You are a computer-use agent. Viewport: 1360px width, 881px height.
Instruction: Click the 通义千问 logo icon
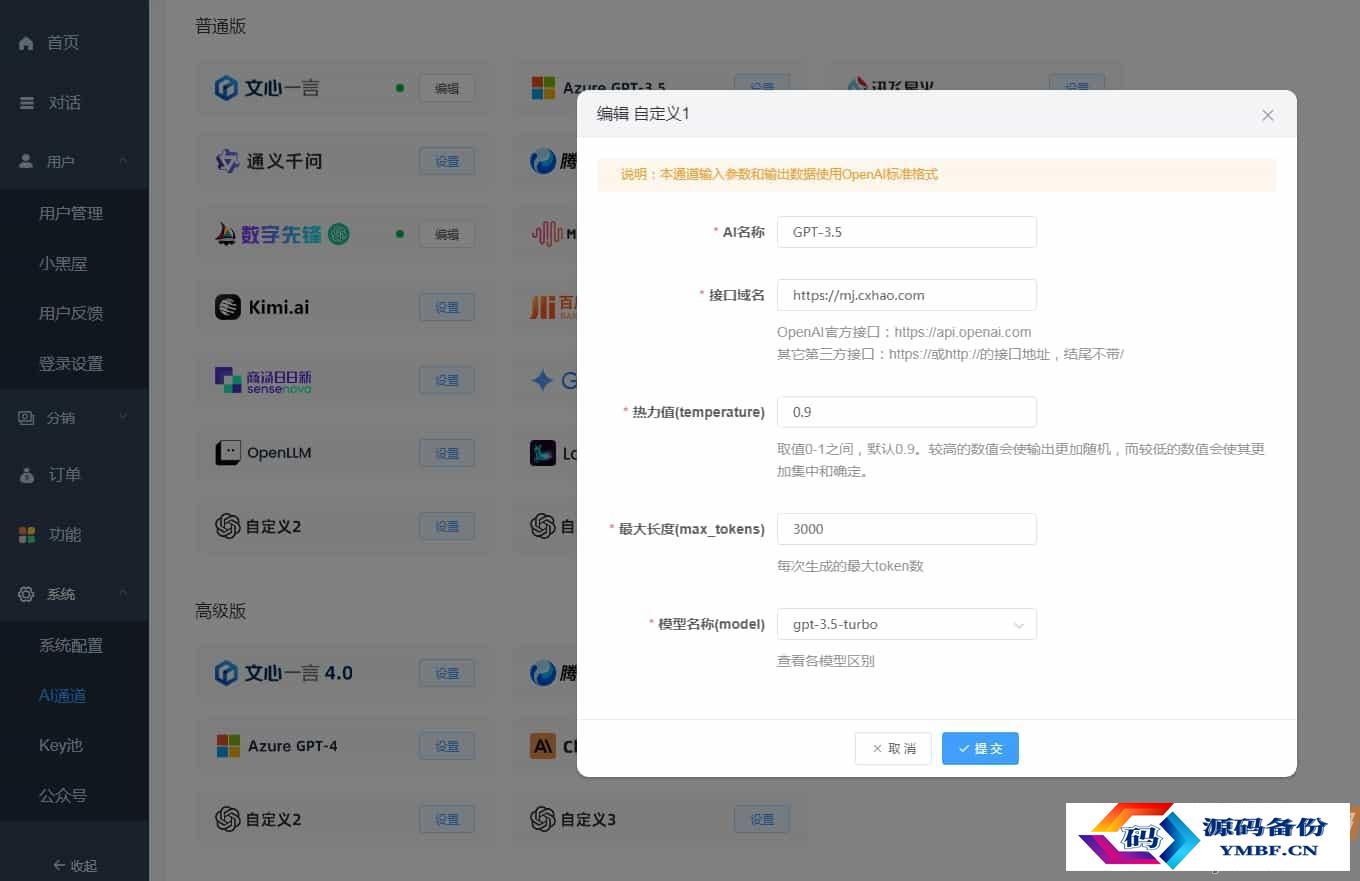(227, 161)
